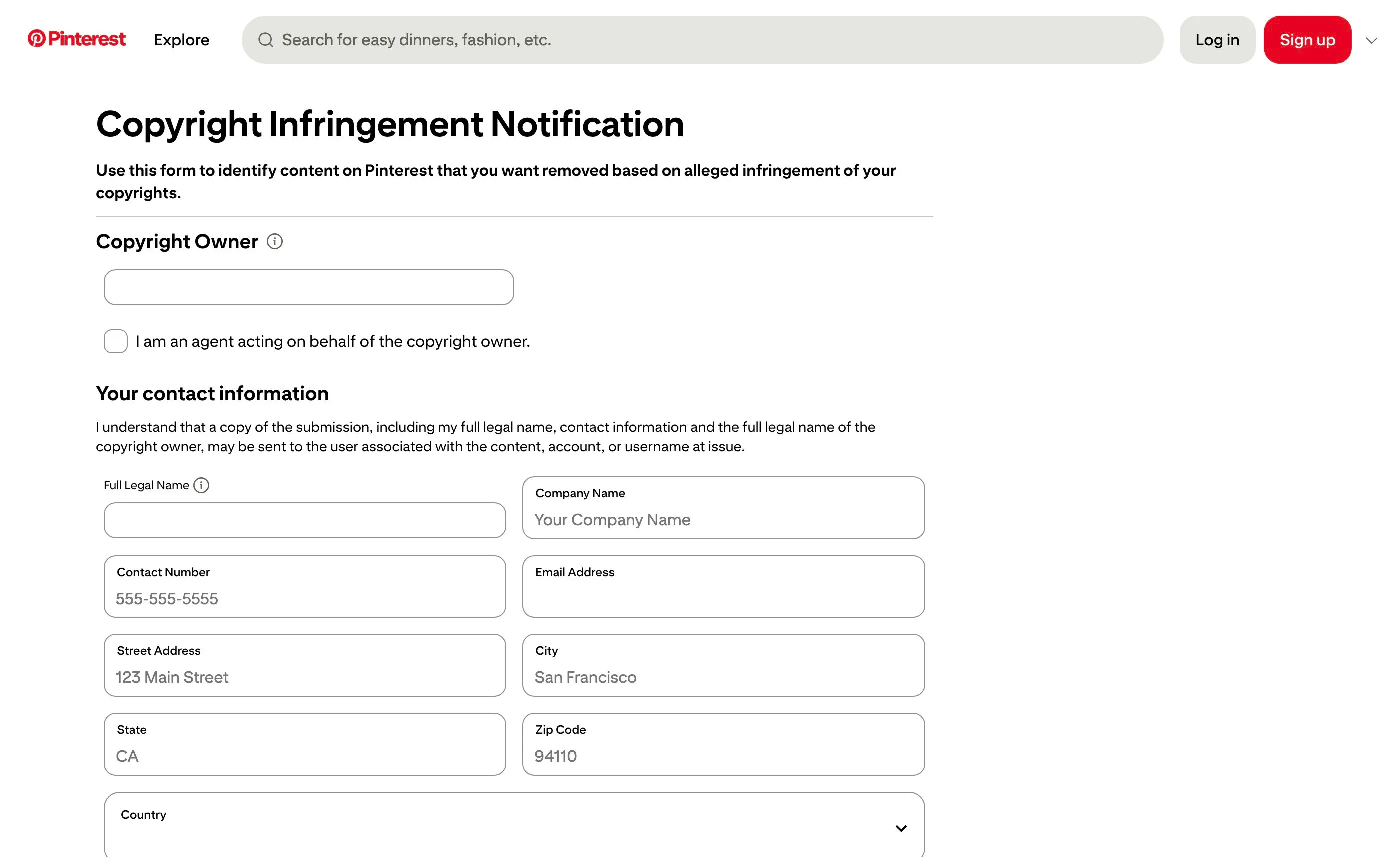Click the Log in button
The image size is (1400, 857).
coord(1217,40)
